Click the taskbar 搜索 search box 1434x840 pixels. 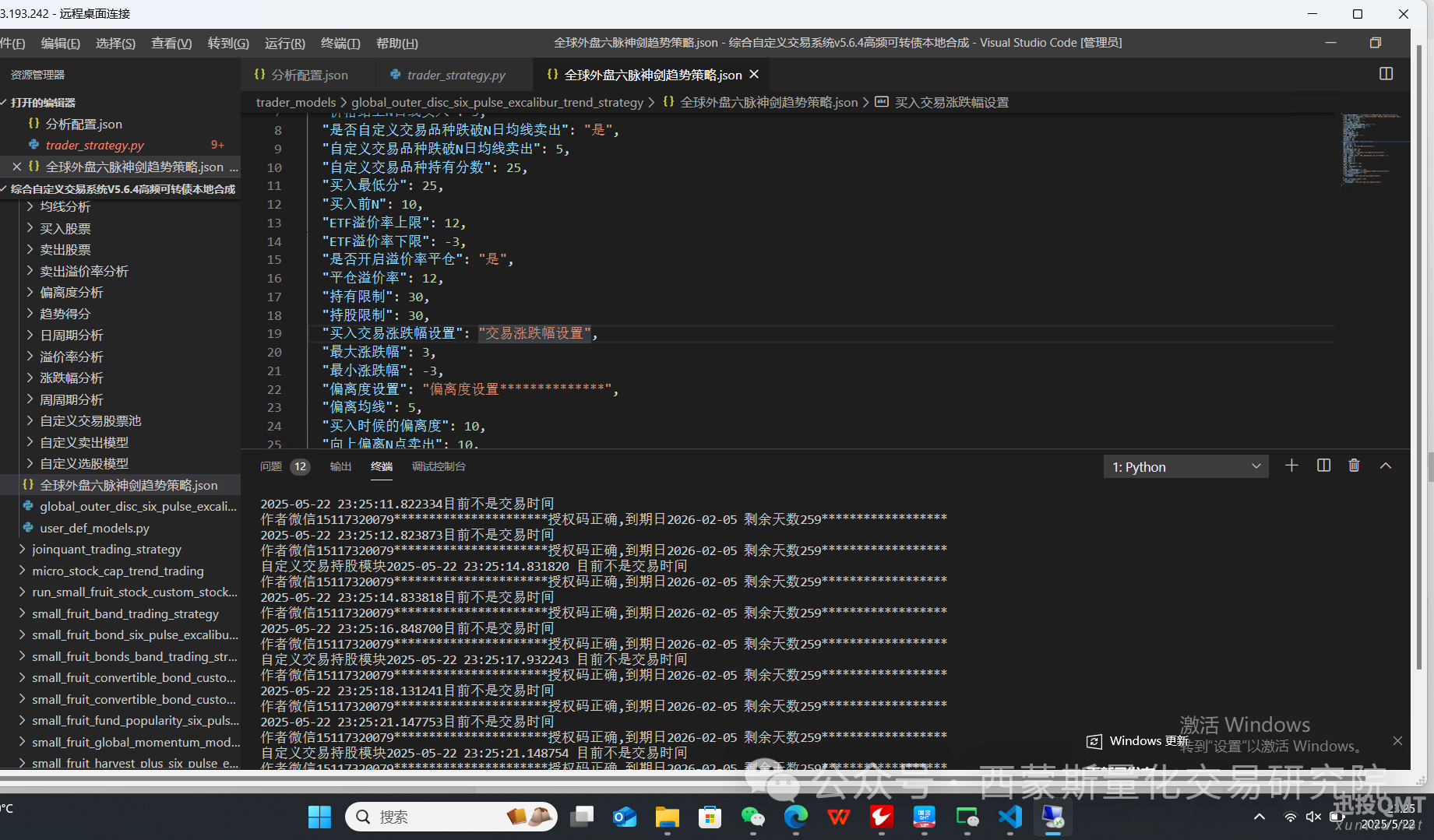(x=451, y=817)
